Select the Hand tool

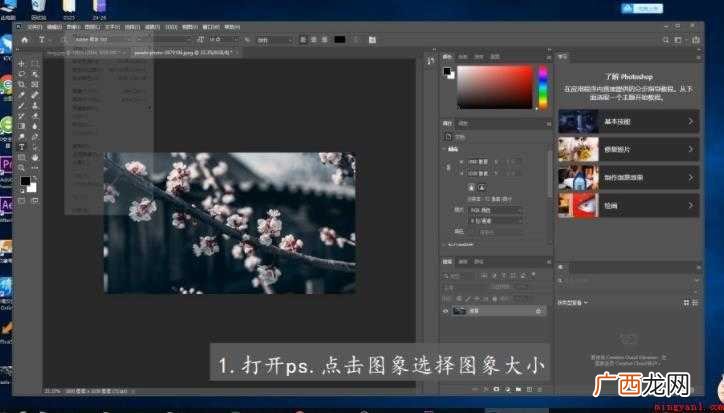click(x=35, y=158)
